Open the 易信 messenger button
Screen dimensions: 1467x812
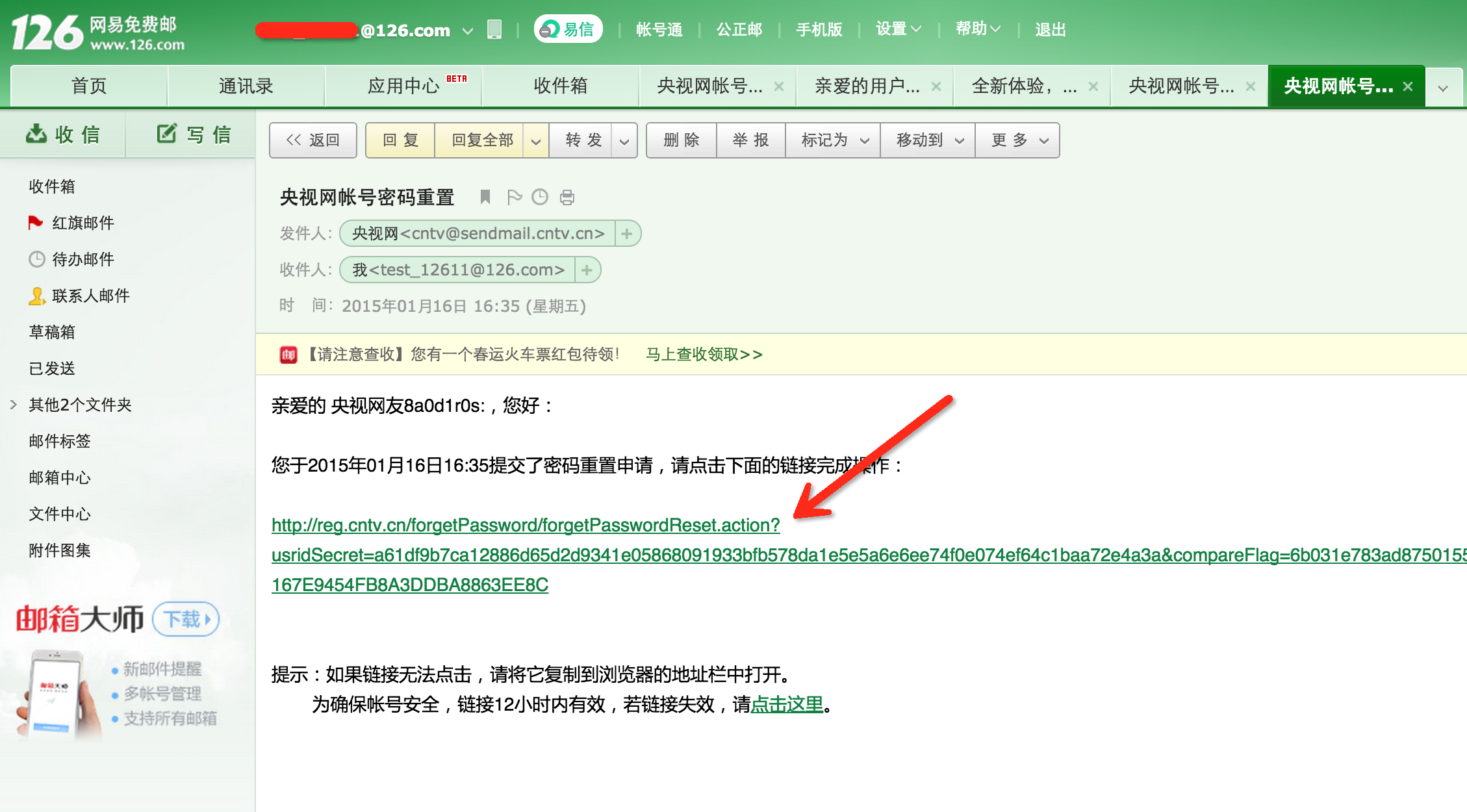(x=568, y=29)
